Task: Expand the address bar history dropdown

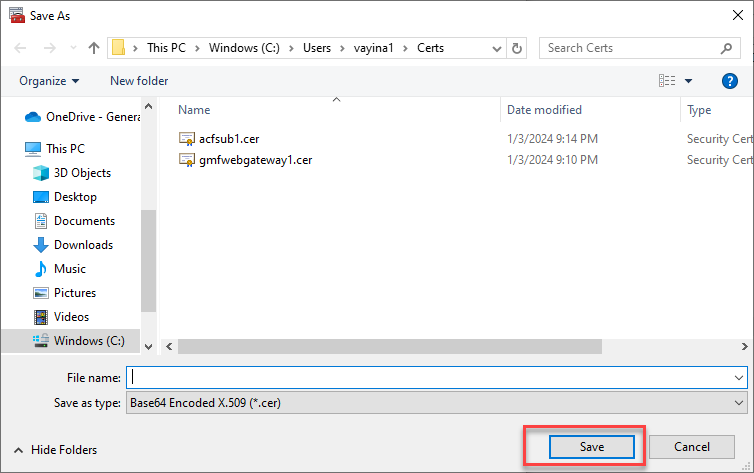Action: (x=497, y=49)
